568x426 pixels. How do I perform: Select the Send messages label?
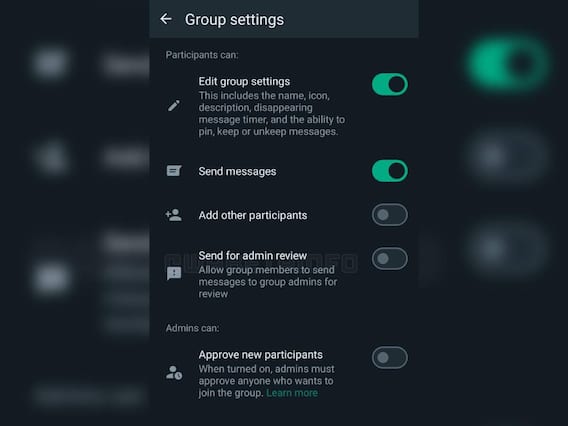[237, 171]
